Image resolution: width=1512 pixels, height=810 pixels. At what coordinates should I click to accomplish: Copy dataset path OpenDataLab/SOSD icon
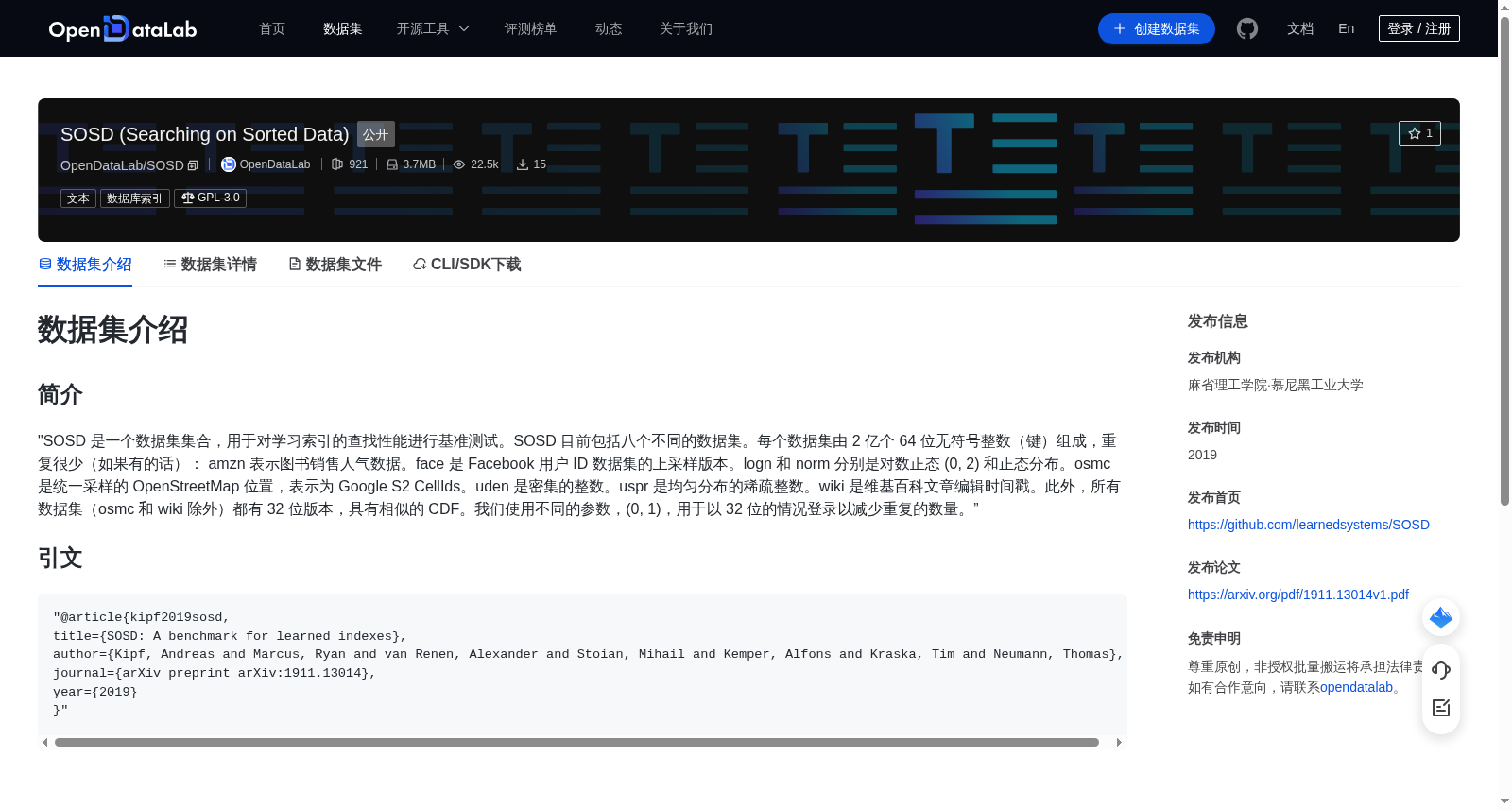[x=193, y=165]
